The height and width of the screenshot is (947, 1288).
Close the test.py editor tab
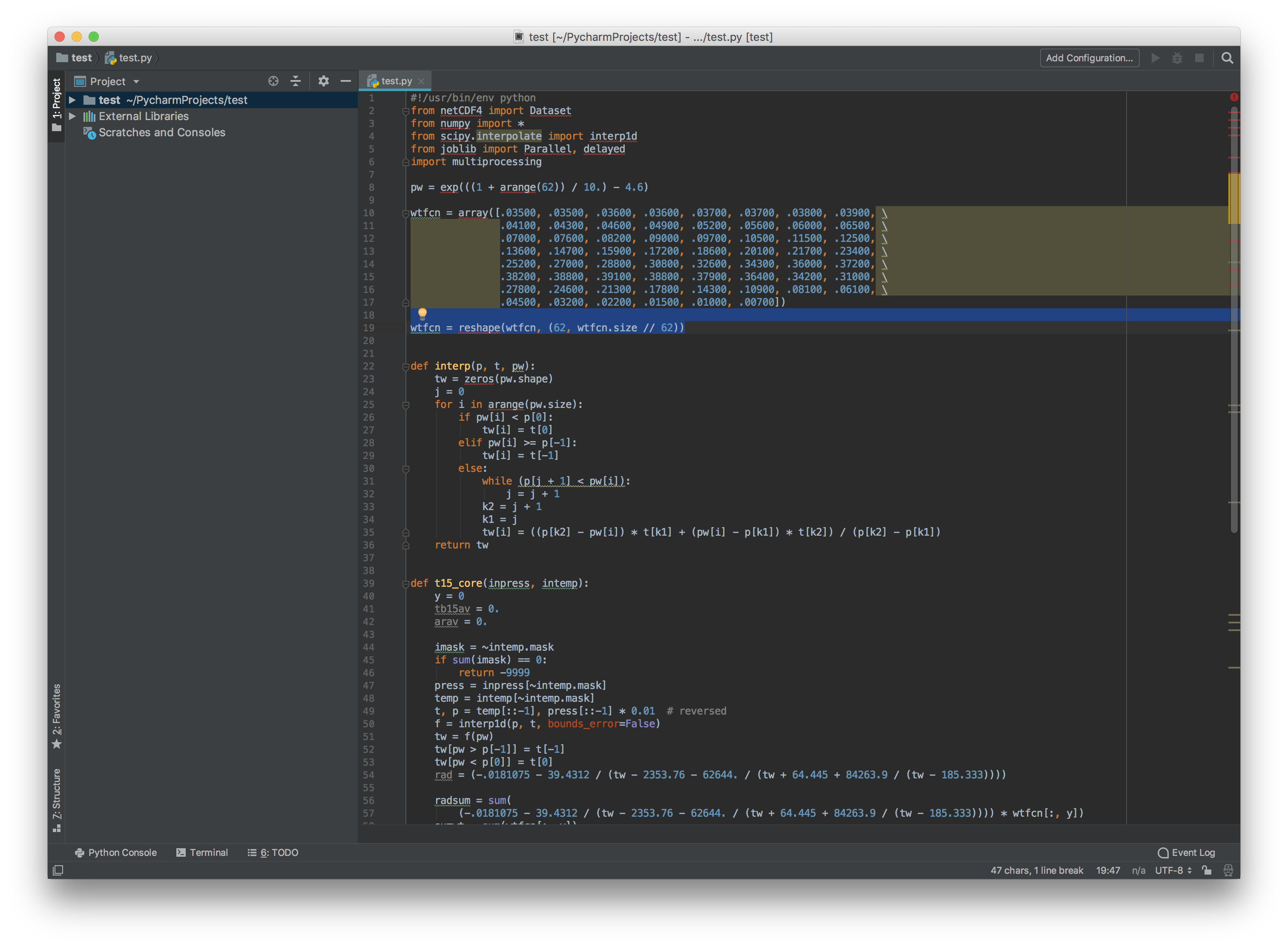[422, 81]
